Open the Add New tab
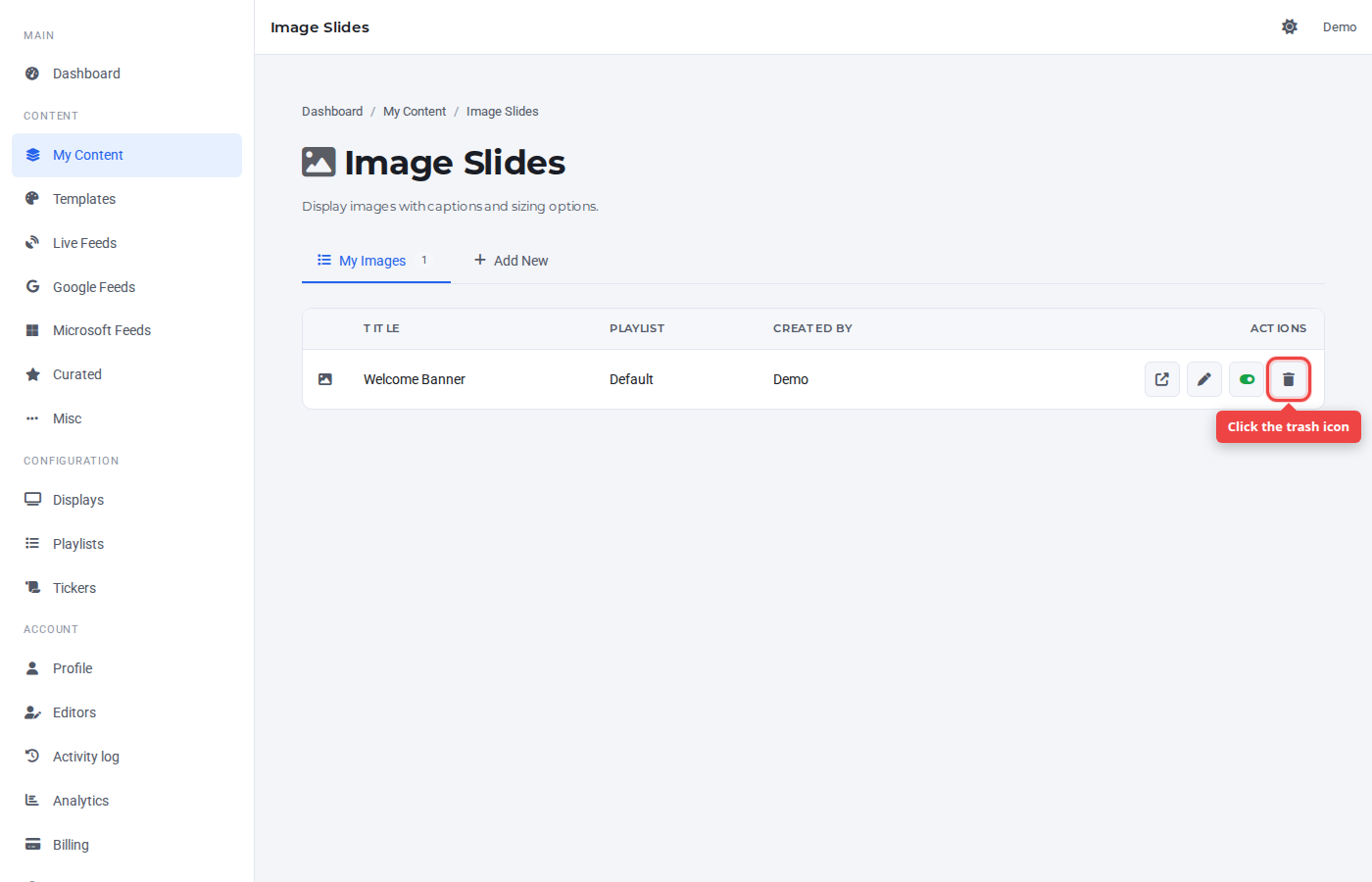The height and width of the screenshot is (882, 1372). (511, 261)
